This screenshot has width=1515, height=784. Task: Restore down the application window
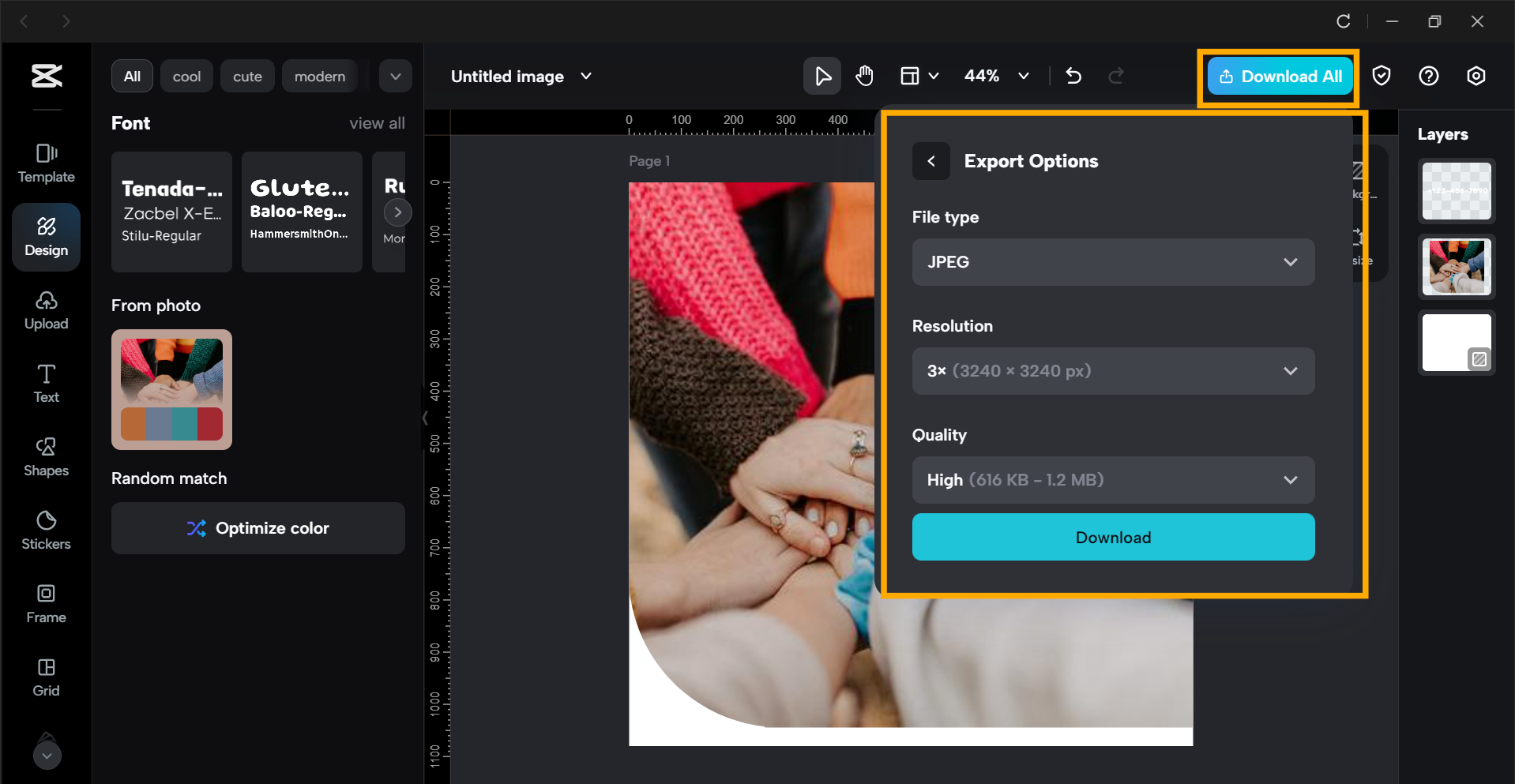[x=1434, y=21]
